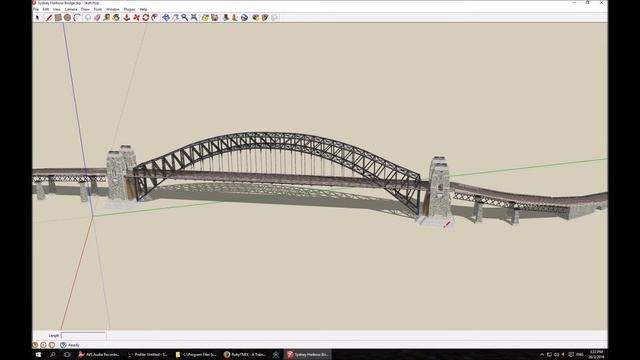Screen dimensions: 640x360
Task: Select the Line pencil tool
Action: [49, 18]
